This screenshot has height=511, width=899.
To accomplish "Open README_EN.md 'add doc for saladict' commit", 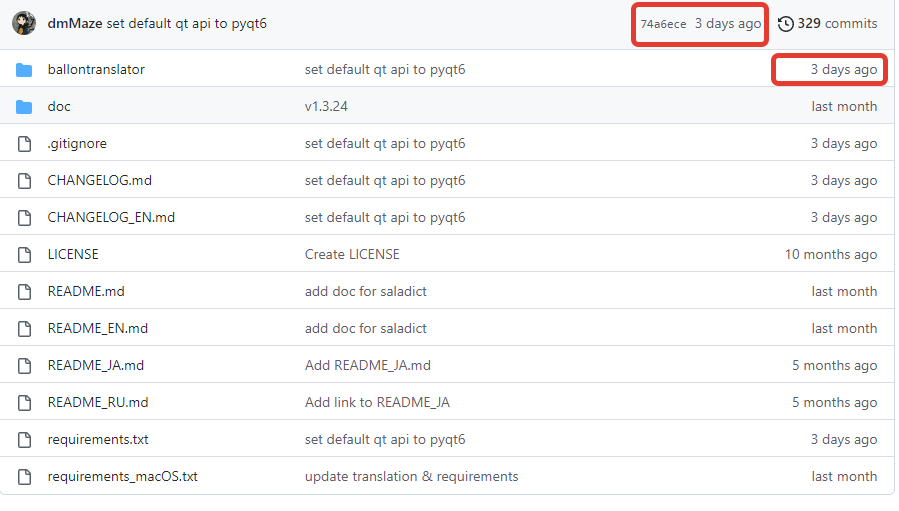I will coord(366,329).
